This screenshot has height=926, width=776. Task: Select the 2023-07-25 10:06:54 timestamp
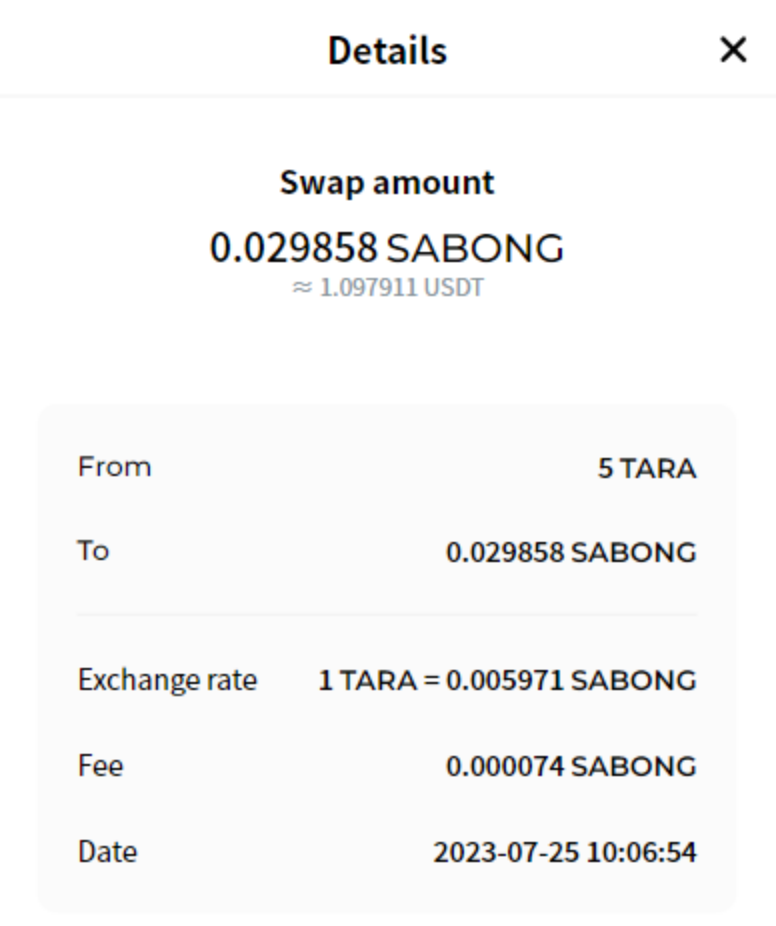click(564, 853)
